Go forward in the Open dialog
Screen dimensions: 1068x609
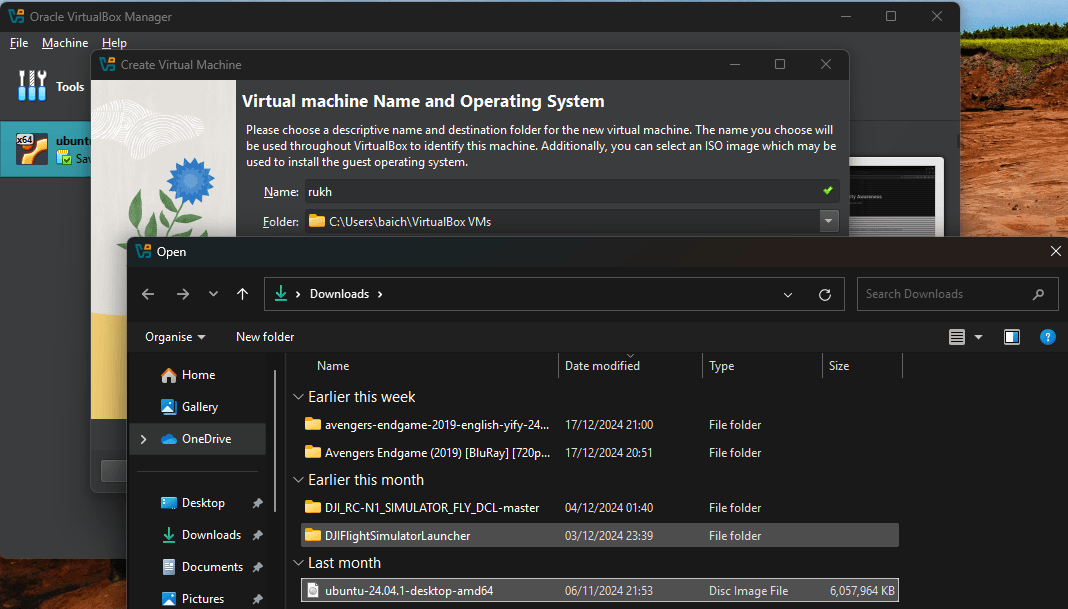[x=183, y=294]
